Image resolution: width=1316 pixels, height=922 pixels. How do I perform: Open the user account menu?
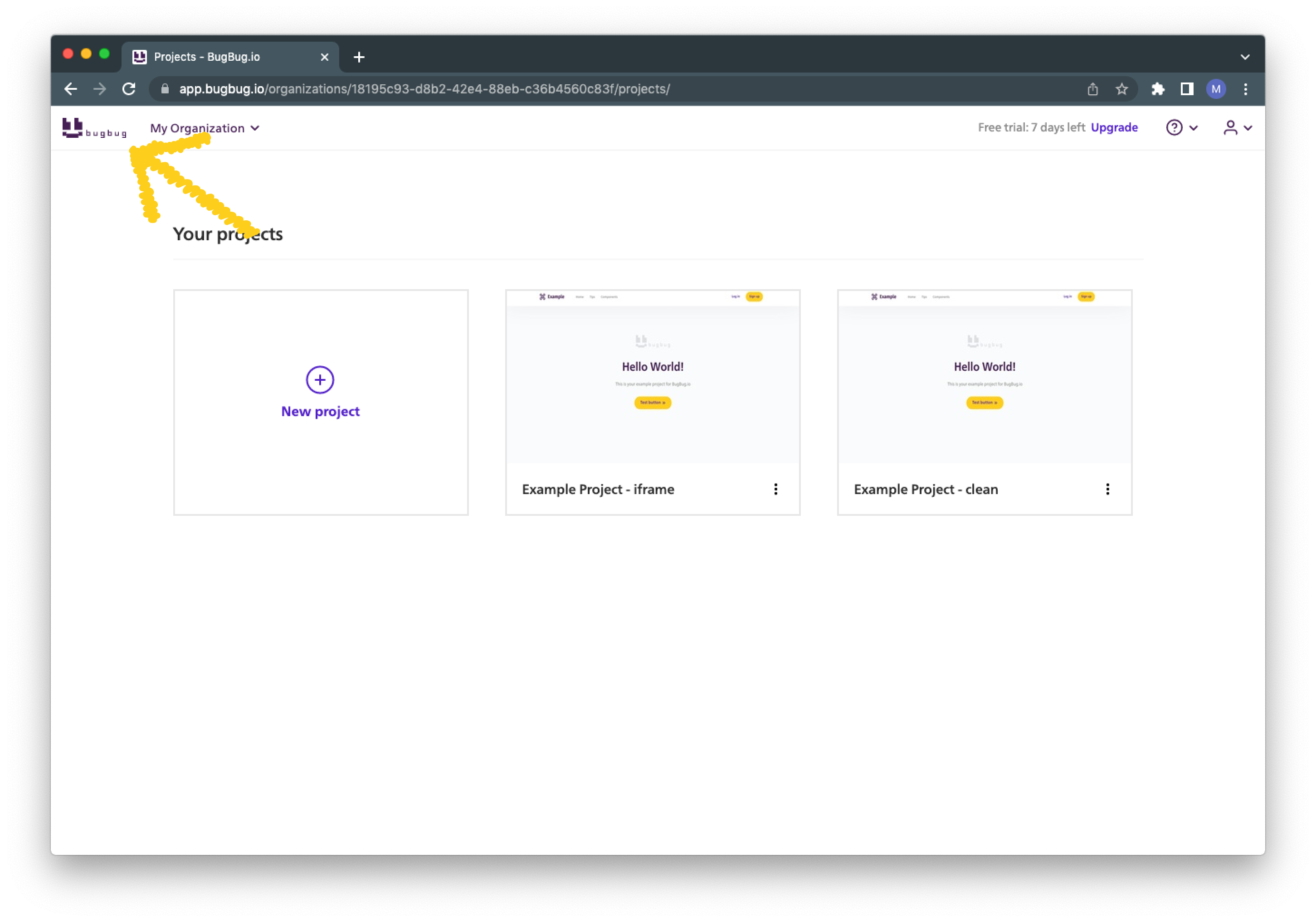click(x=1237, y=127)
